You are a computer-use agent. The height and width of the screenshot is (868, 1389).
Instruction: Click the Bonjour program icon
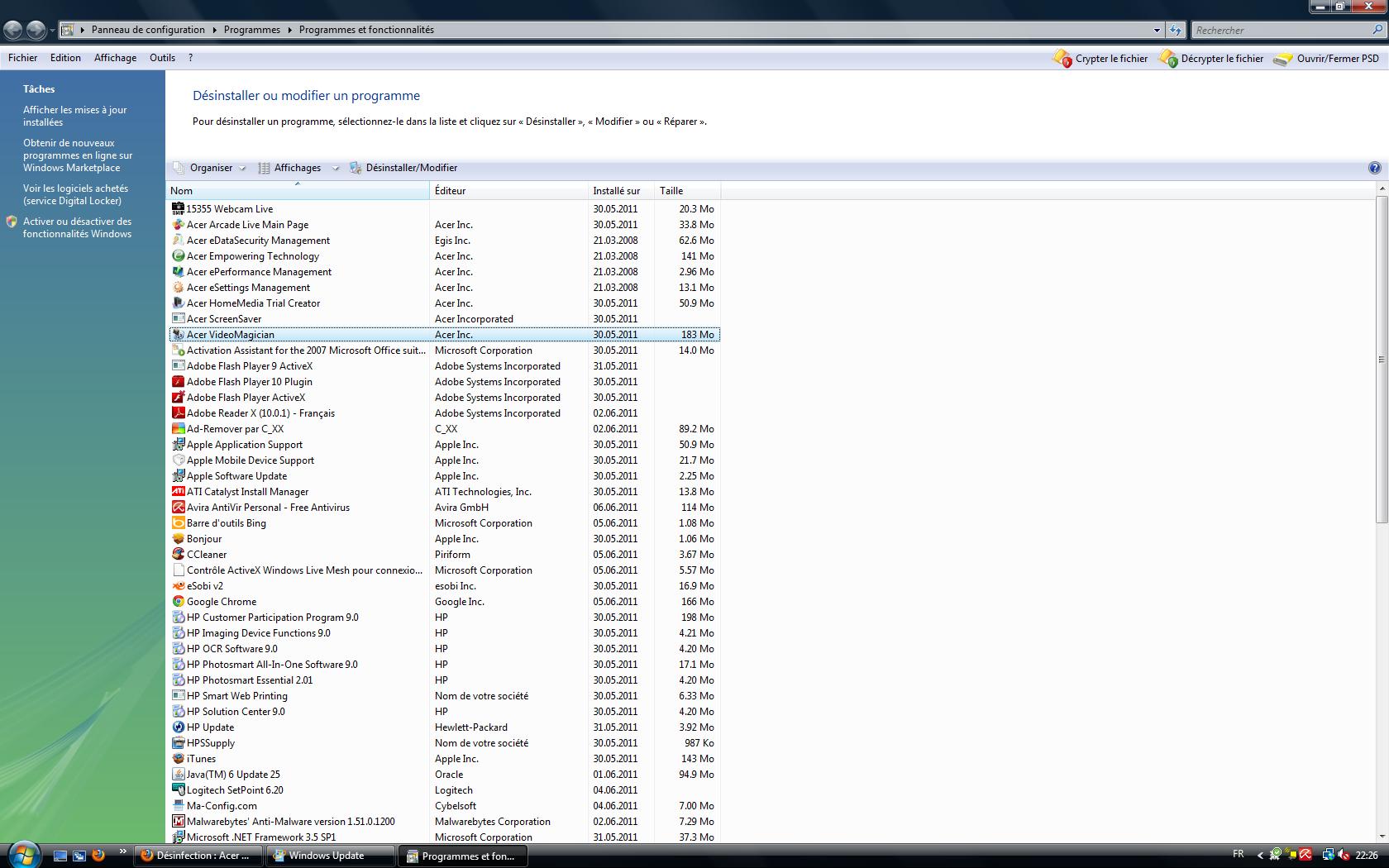tap(178, 539)
